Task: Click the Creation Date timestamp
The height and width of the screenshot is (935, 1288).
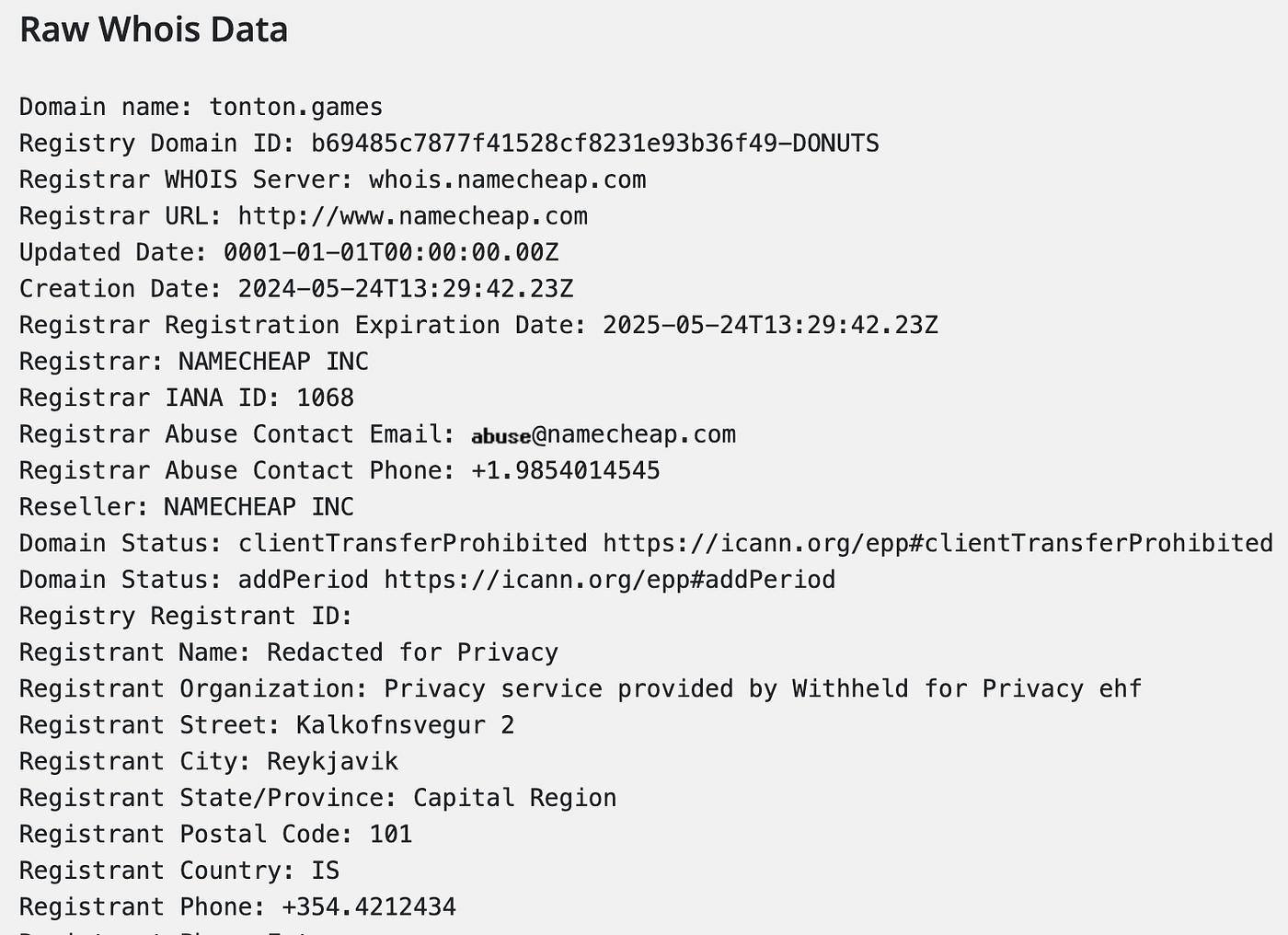Action: 406,289
